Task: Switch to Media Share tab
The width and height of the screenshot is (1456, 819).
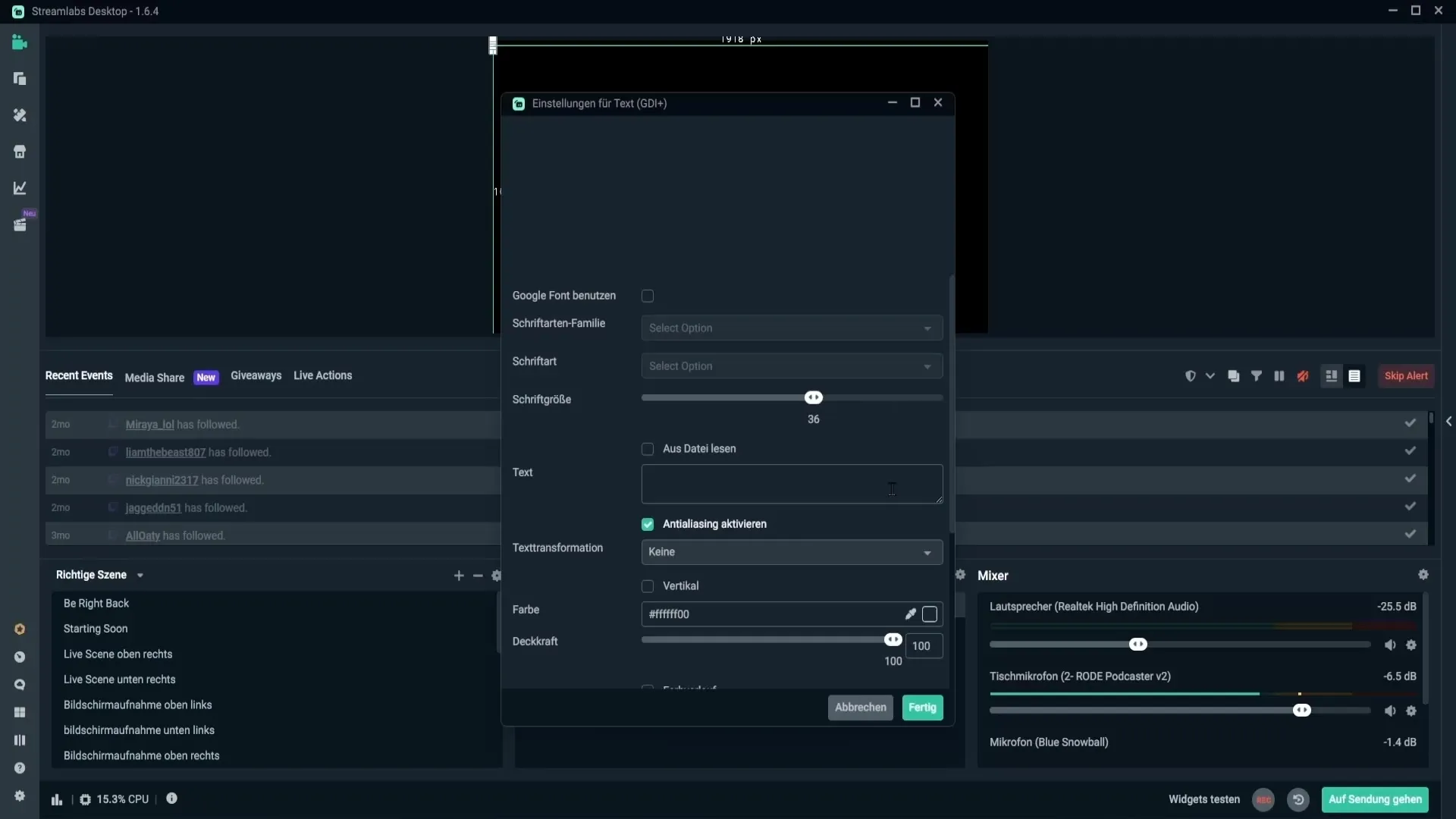Action: point(155,378)
